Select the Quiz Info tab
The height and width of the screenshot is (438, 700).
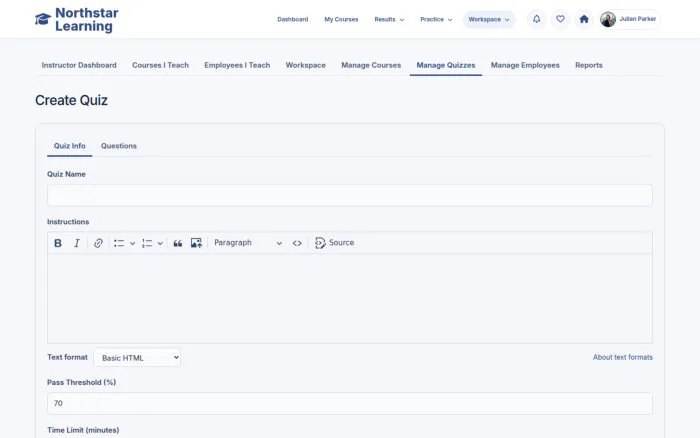(x=70, y=146)
